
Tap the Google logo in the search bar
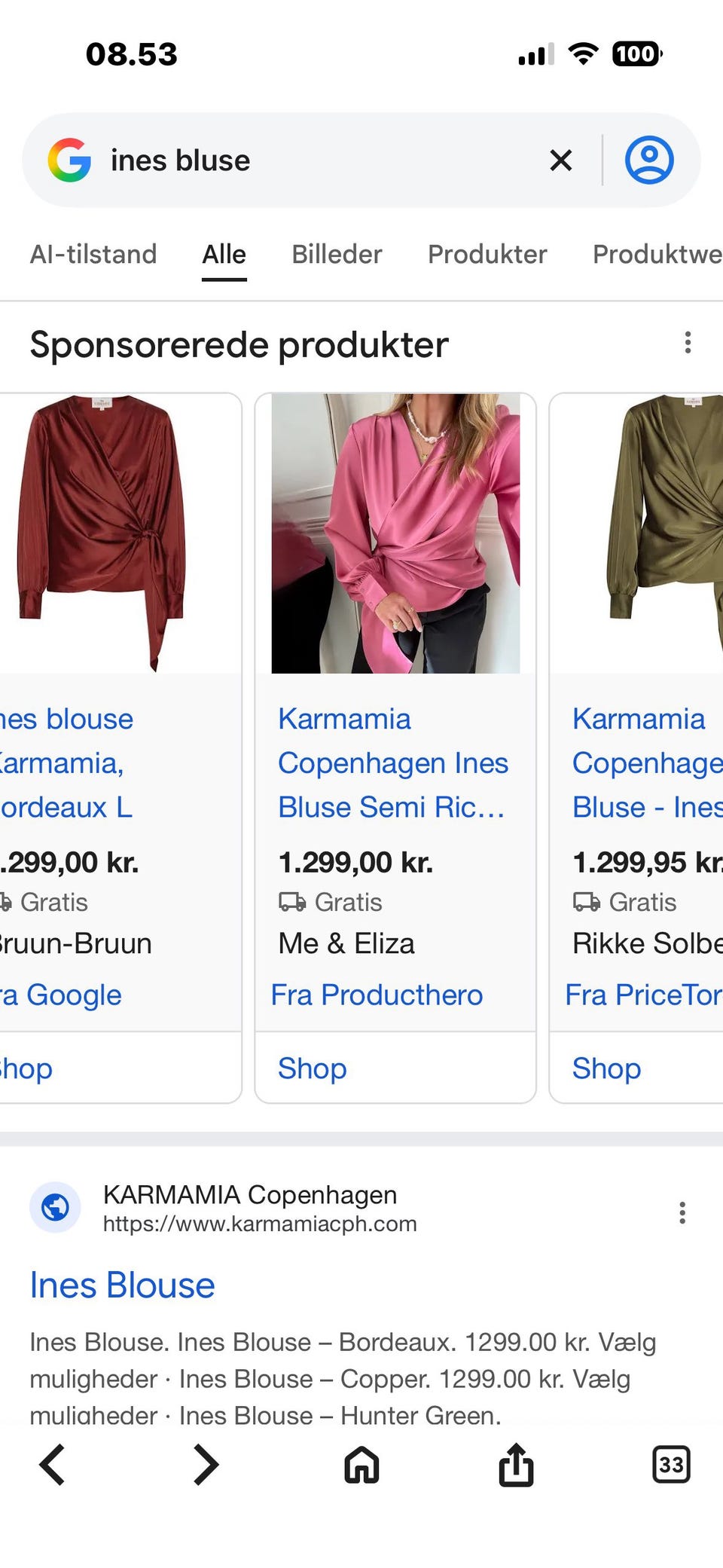click(69, 160)
